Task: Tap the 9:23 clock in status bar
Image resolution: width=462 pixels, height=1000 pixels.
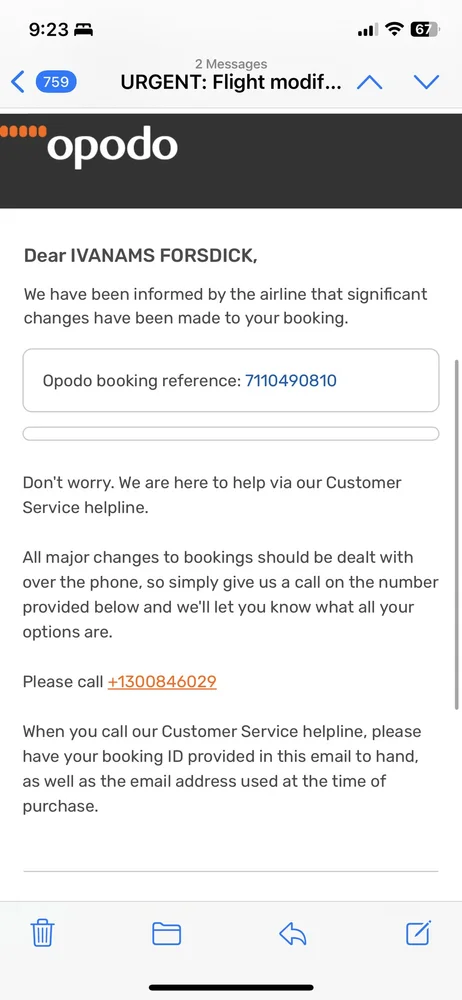Action: 47,29
